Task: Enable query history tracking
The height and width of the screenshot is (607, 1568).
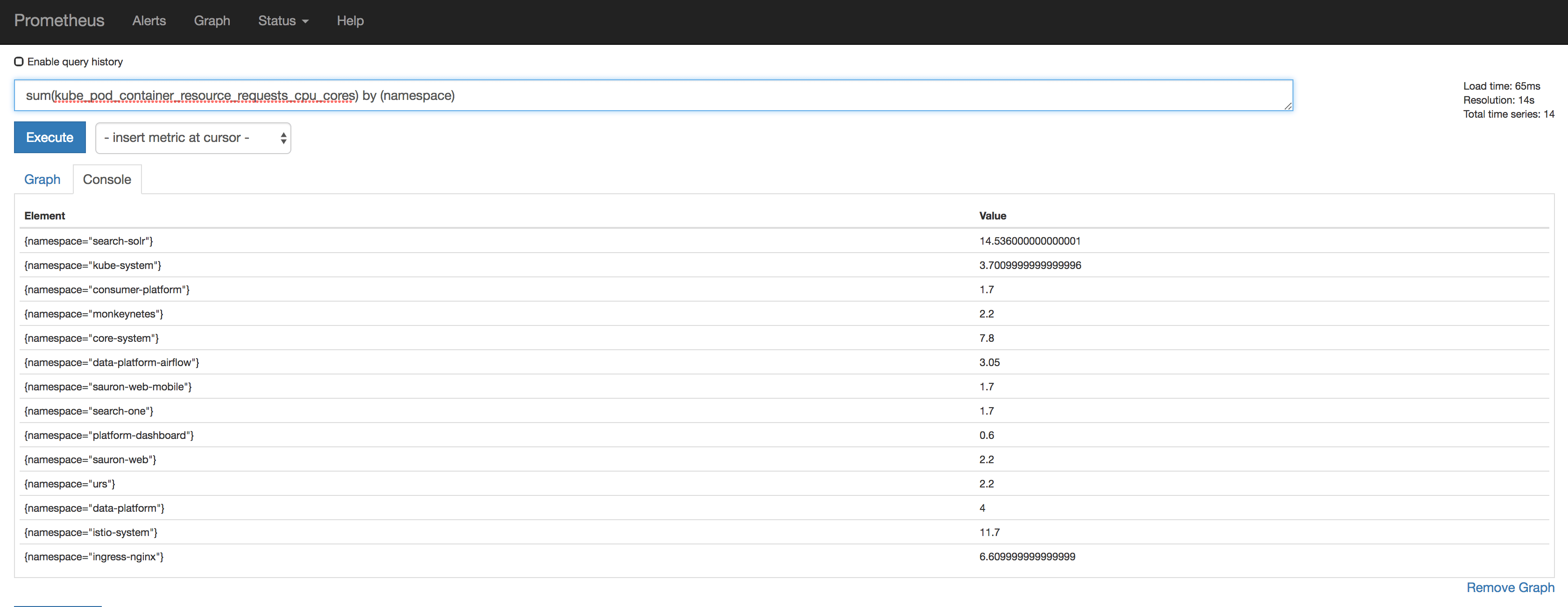Action: [19, 61]
